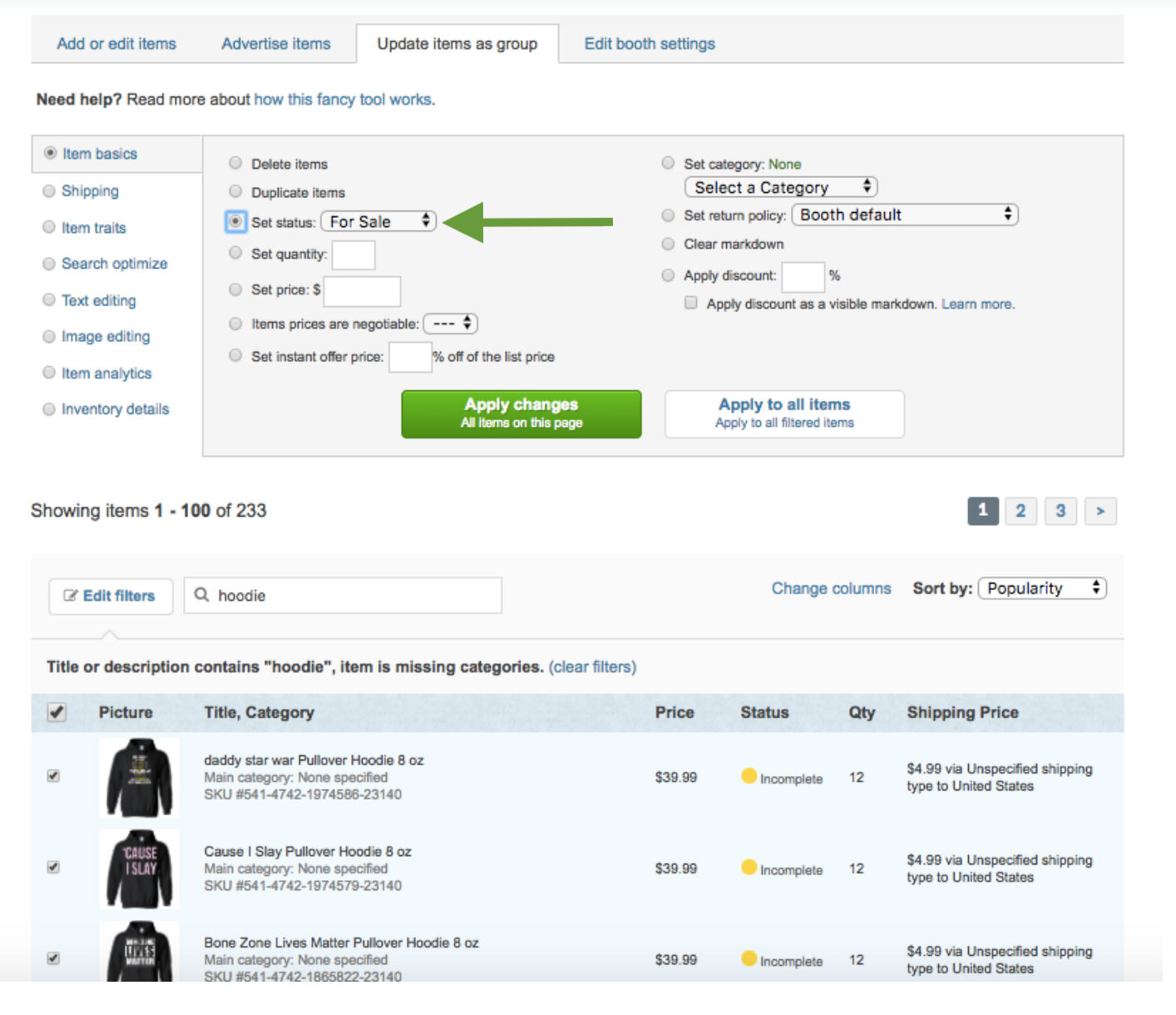Expand the Select a Category dropdown
1176x1015 pixels.
tap(781, 187)
